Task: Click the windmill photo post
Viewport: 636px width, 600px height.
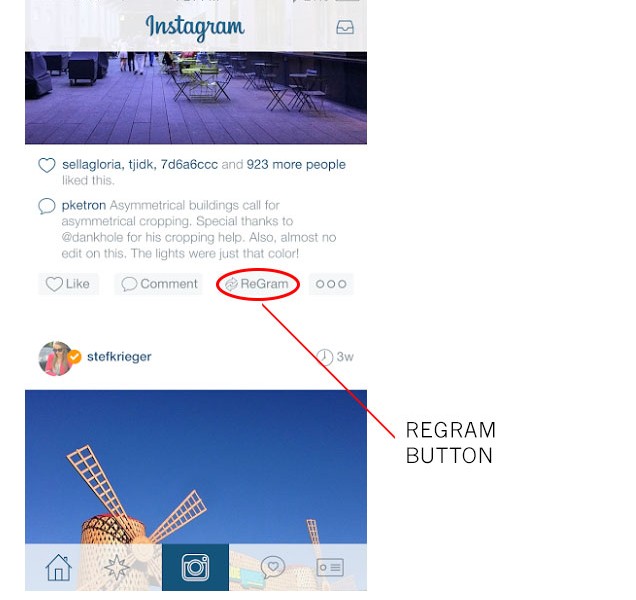Action: [196, 467]
